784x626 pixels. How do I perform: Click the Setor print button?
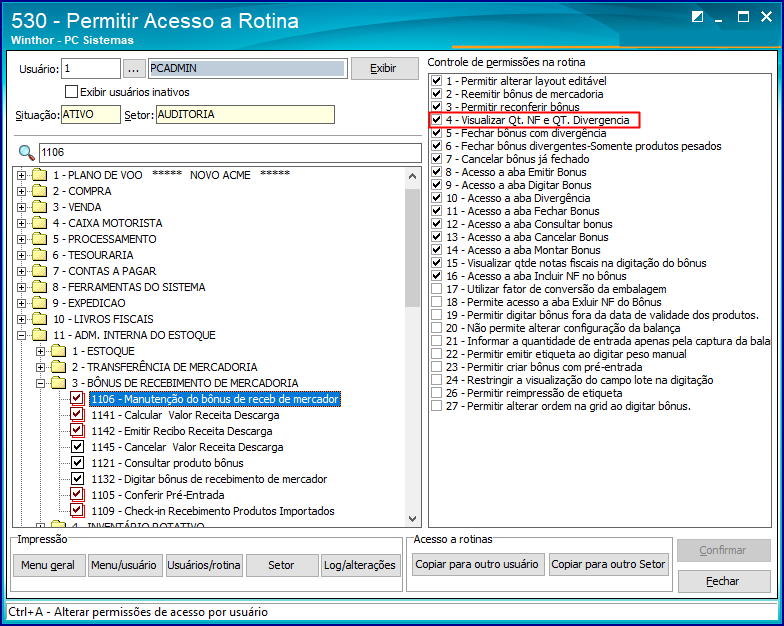[281, 566]
